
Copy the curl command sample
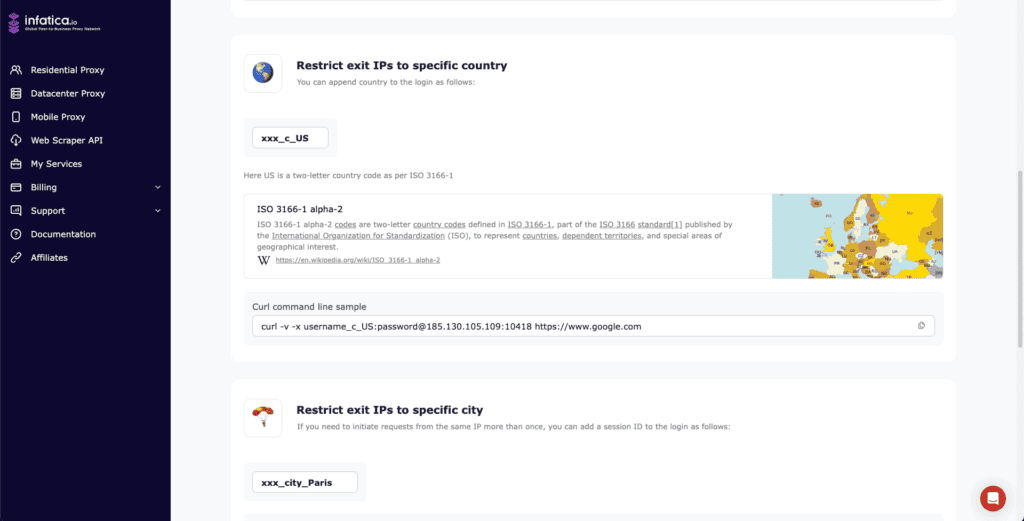point(922,326)
